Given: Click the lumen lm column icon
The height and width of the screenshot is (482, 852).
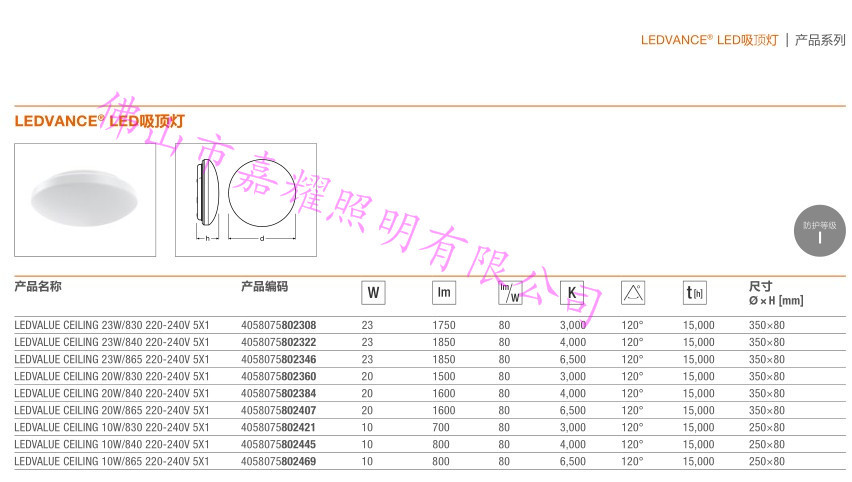Looking at the screenshot, I should tap(444, 293).
